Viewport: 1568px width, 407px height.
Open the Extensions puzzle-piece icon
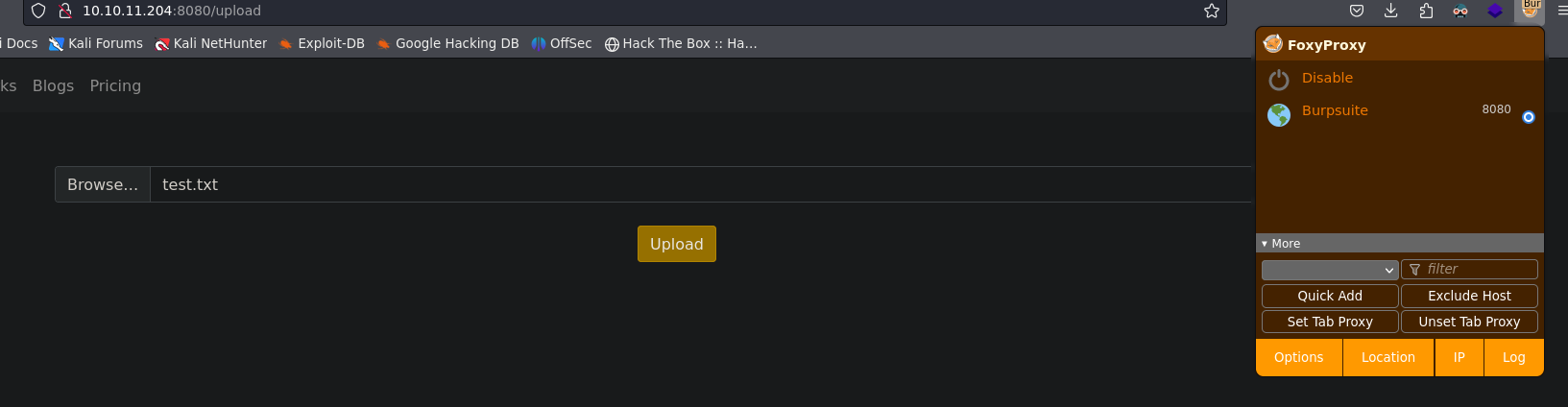pos(1426,11)
